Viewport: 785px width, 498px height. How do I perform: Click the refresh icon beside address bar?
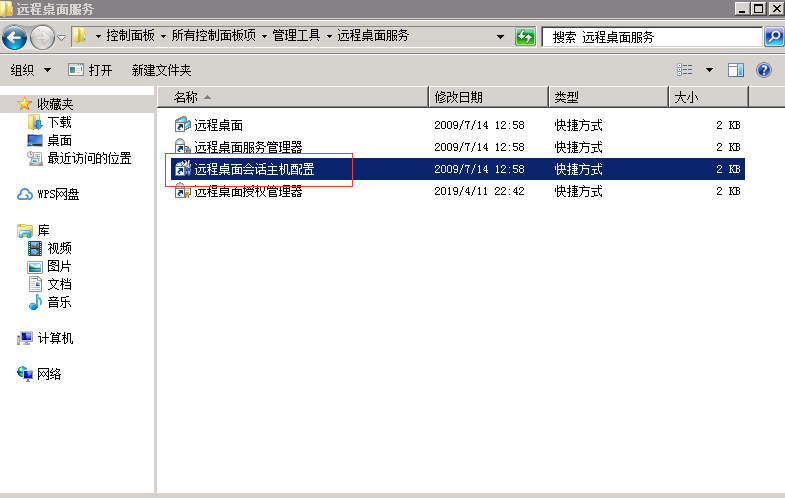point(525,37)
